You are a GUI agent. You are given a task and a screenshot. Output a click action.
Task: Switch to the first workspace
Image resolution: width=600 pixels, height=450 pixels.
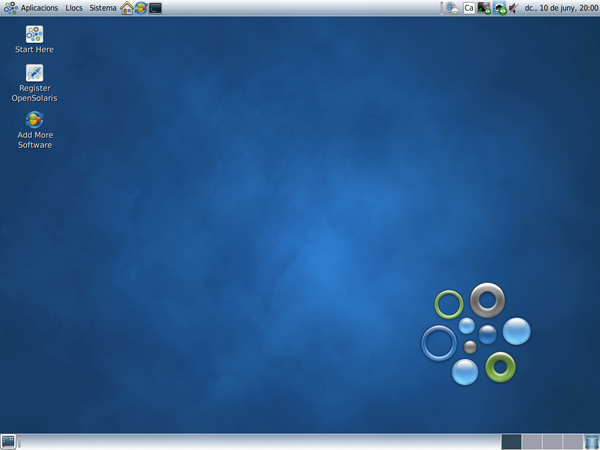[511, 441]
